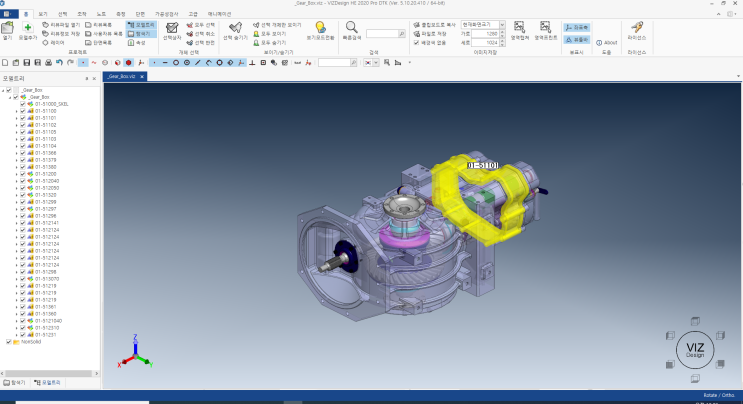This screenshot has height=404, width=743.
Task: Toggle the 배경색 없음 checkbox
Action: click(x=417, y=43)
